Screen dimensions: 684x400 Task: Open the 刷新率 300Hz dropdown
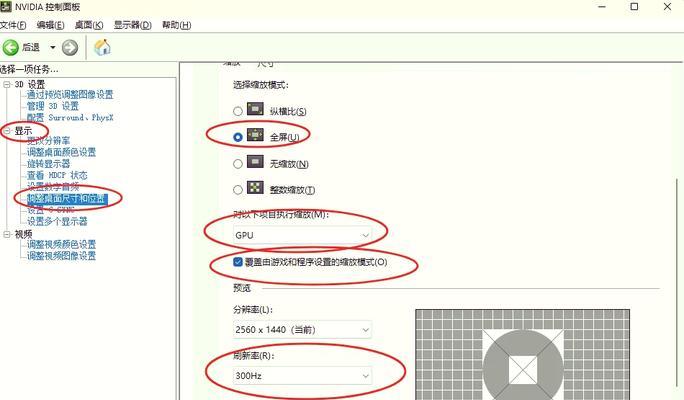click(302, 376)
